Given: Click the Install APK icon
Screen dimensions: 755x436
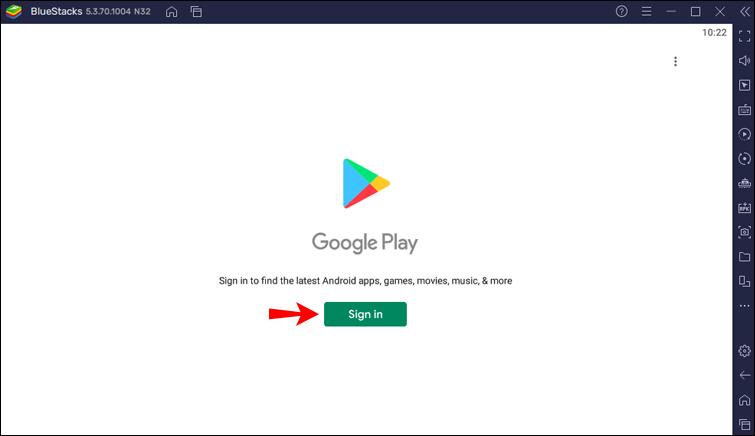Looking at the screenshot, I should click(x=744, y=208).
